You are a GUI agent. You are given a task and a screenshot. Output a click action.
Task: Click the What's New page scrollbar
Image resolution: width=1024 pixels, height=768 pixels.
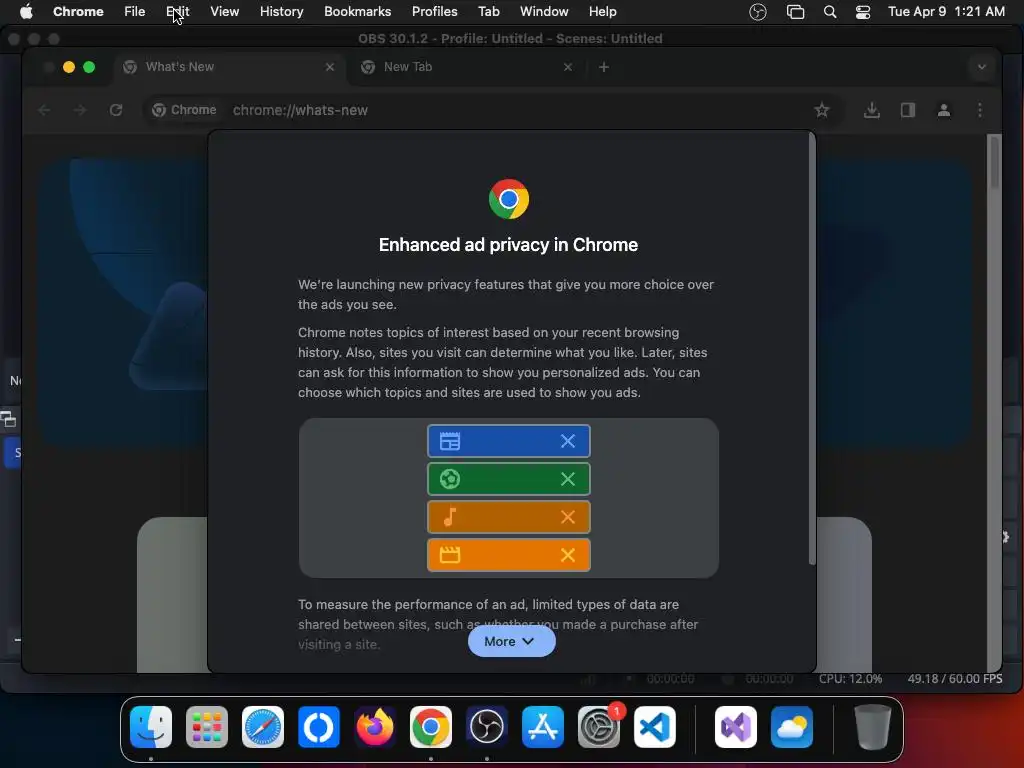tap(994, 163)
